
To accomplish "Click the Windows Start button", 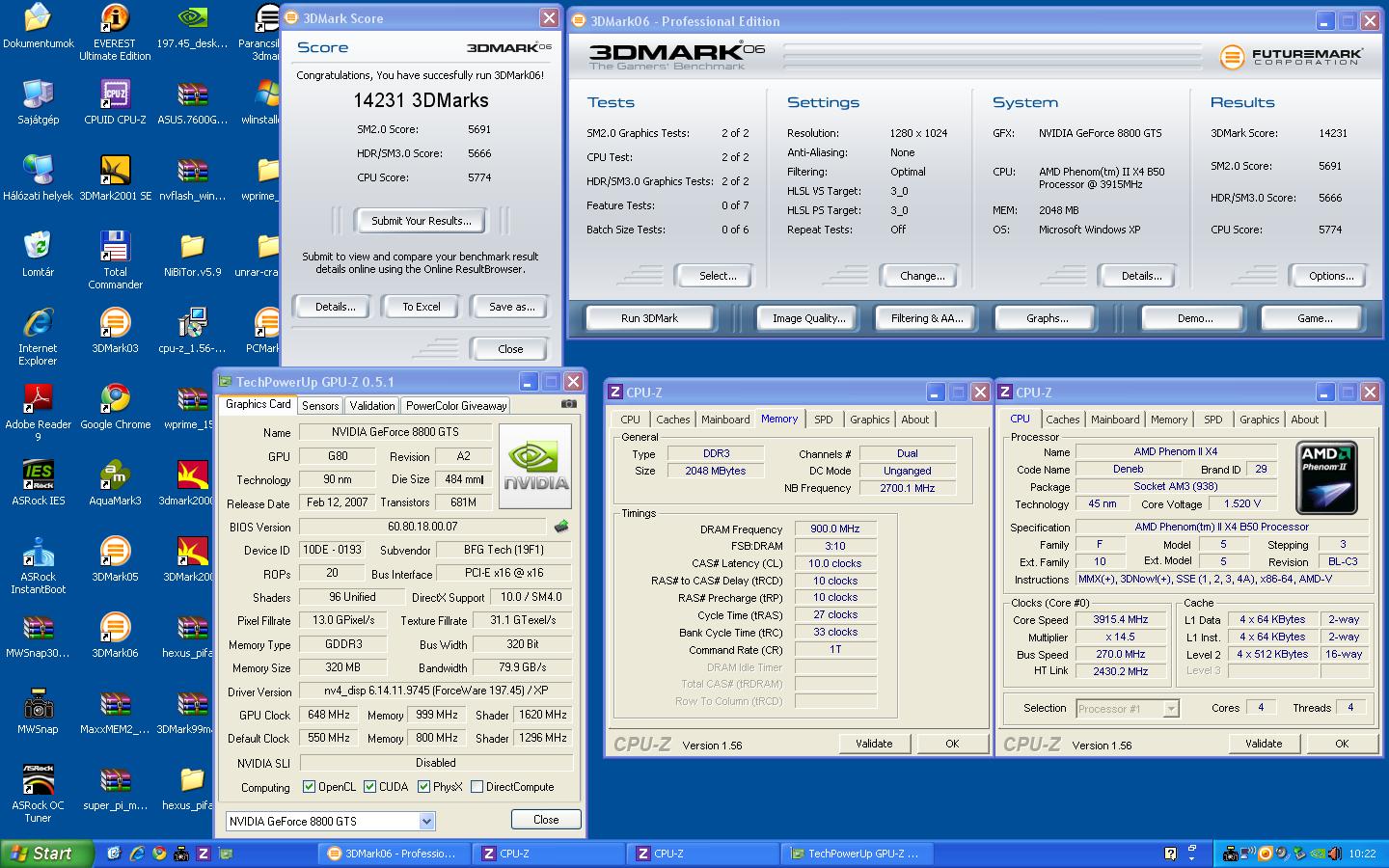I will coord(46,854).
